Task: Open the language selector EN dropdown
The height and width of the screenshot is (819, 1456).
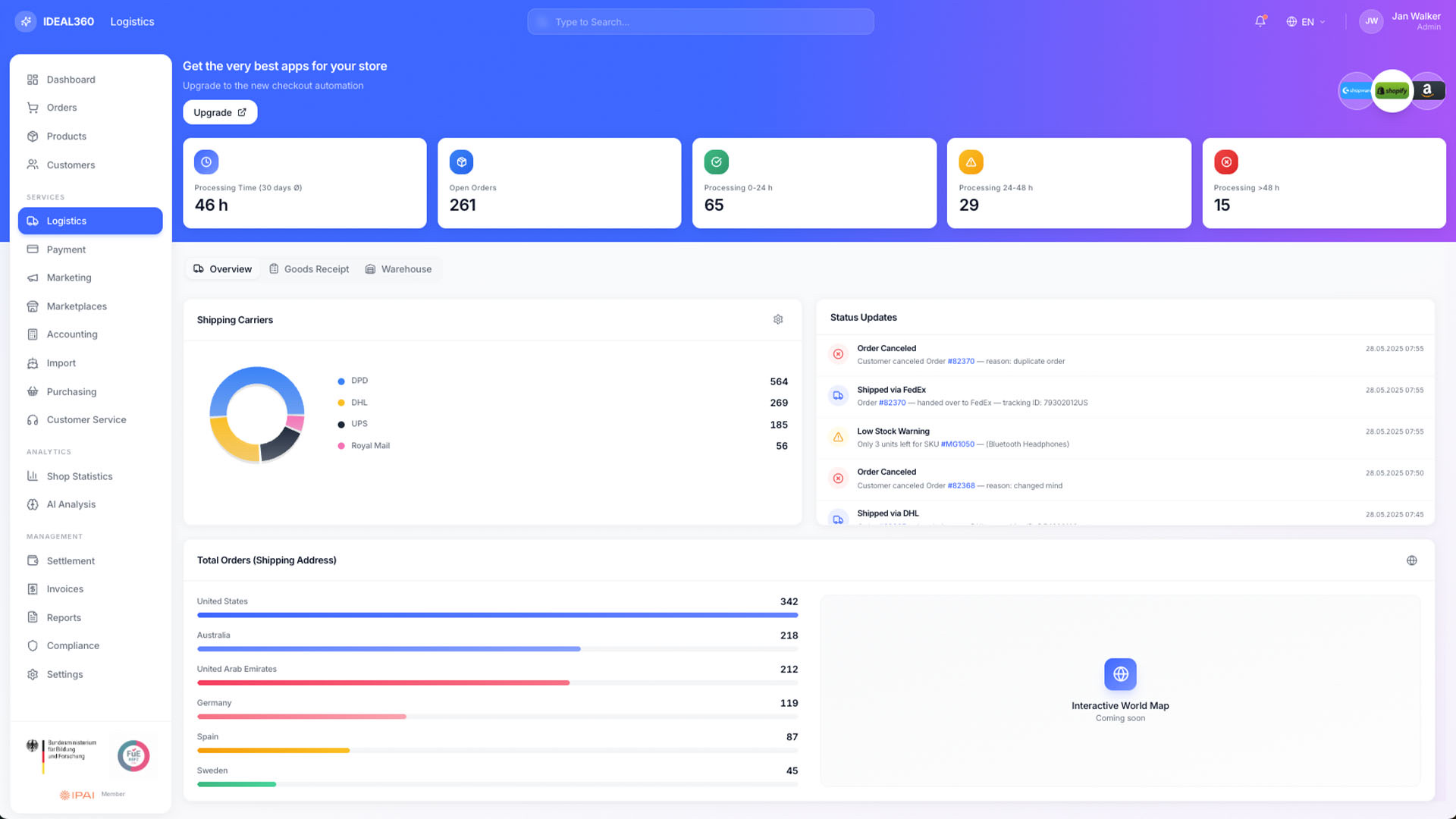Action: pyautogui.click(x=1306, y=22)
